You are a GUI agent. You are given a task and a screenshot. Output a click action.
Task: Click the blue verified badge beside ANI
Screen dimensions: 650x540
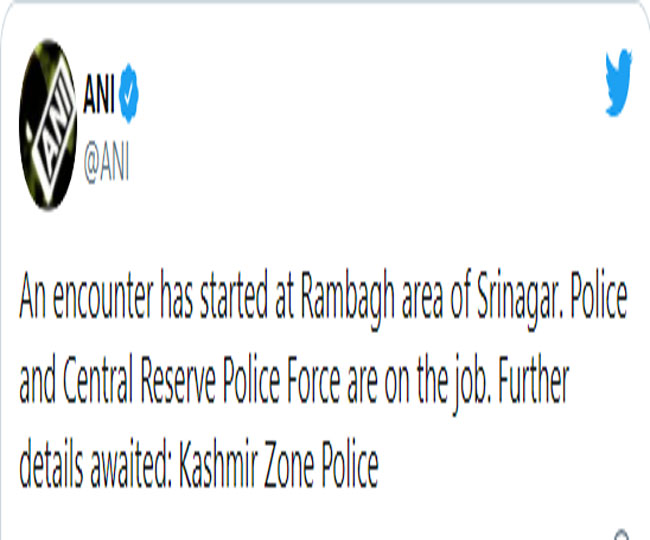129,93
